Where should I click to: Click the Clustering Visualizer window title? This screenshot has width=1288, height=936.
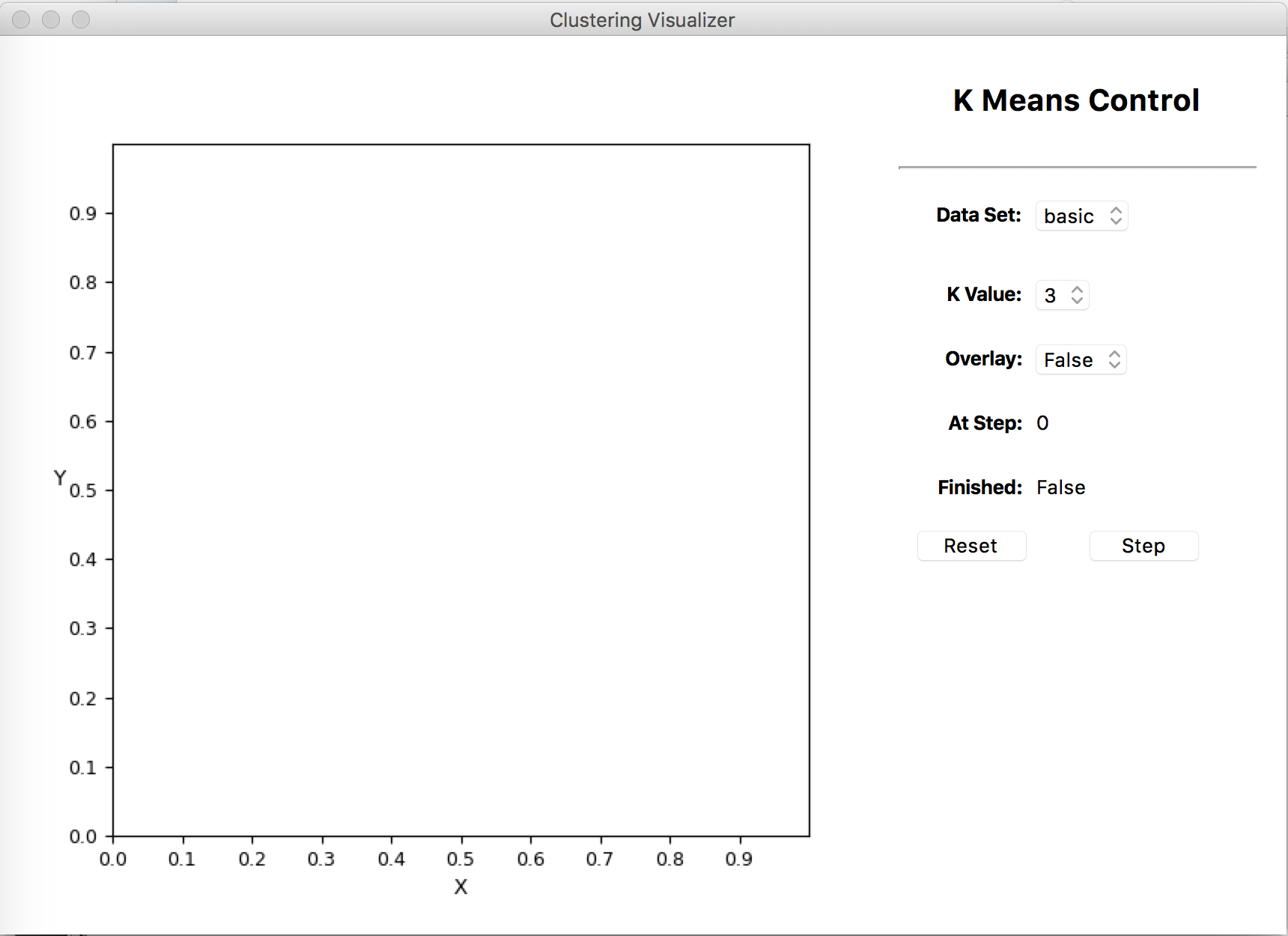642,20
